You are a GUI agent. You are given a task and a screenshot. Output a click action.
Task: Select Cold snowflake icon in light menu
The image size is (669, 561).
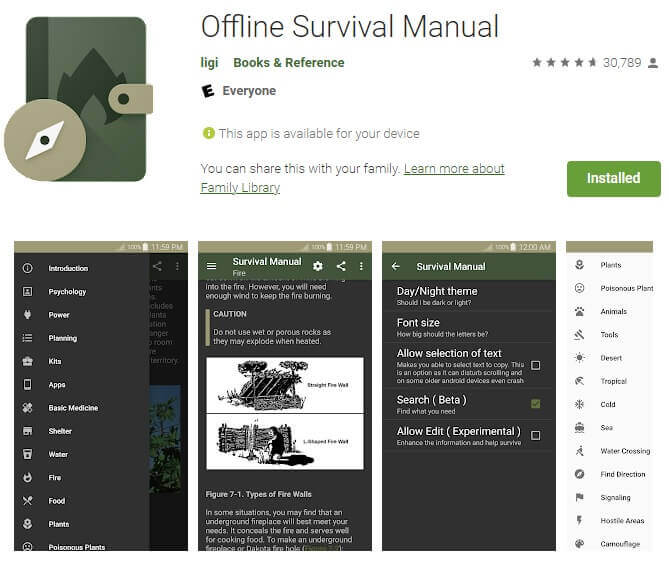click(579, 404)
